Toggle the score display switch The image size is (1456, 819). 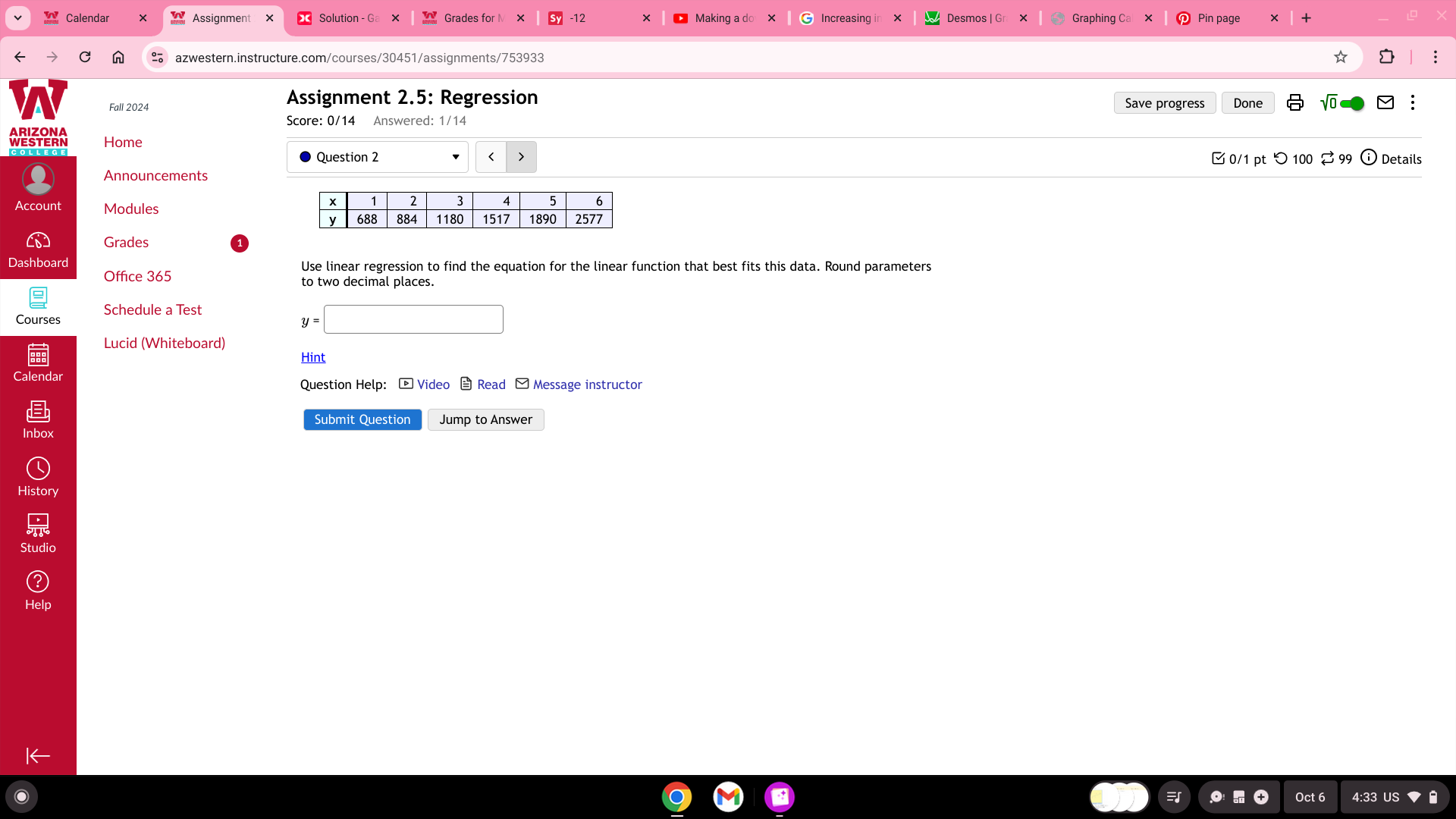(1353, 103)
